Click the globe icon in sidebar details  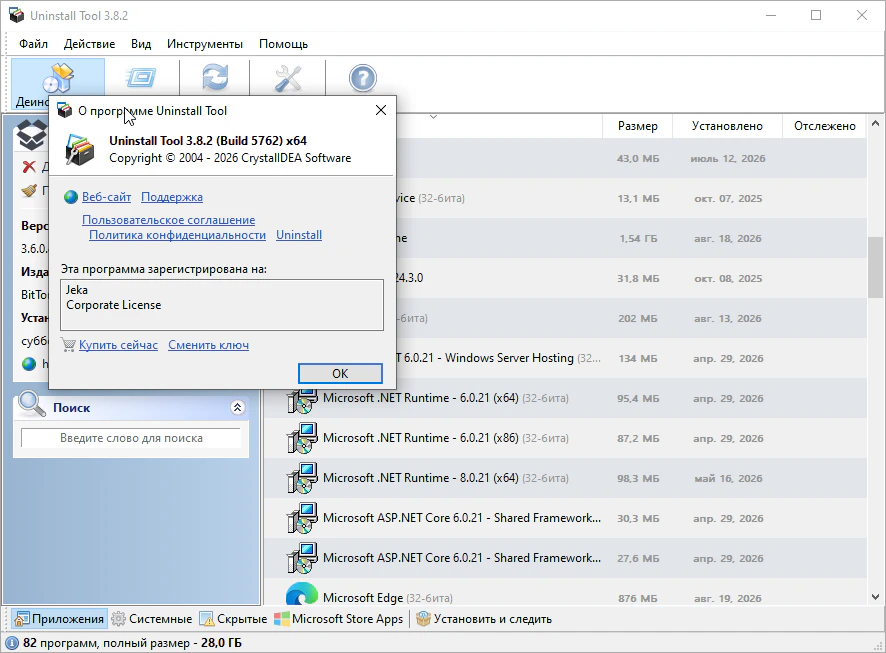[29, 364]
